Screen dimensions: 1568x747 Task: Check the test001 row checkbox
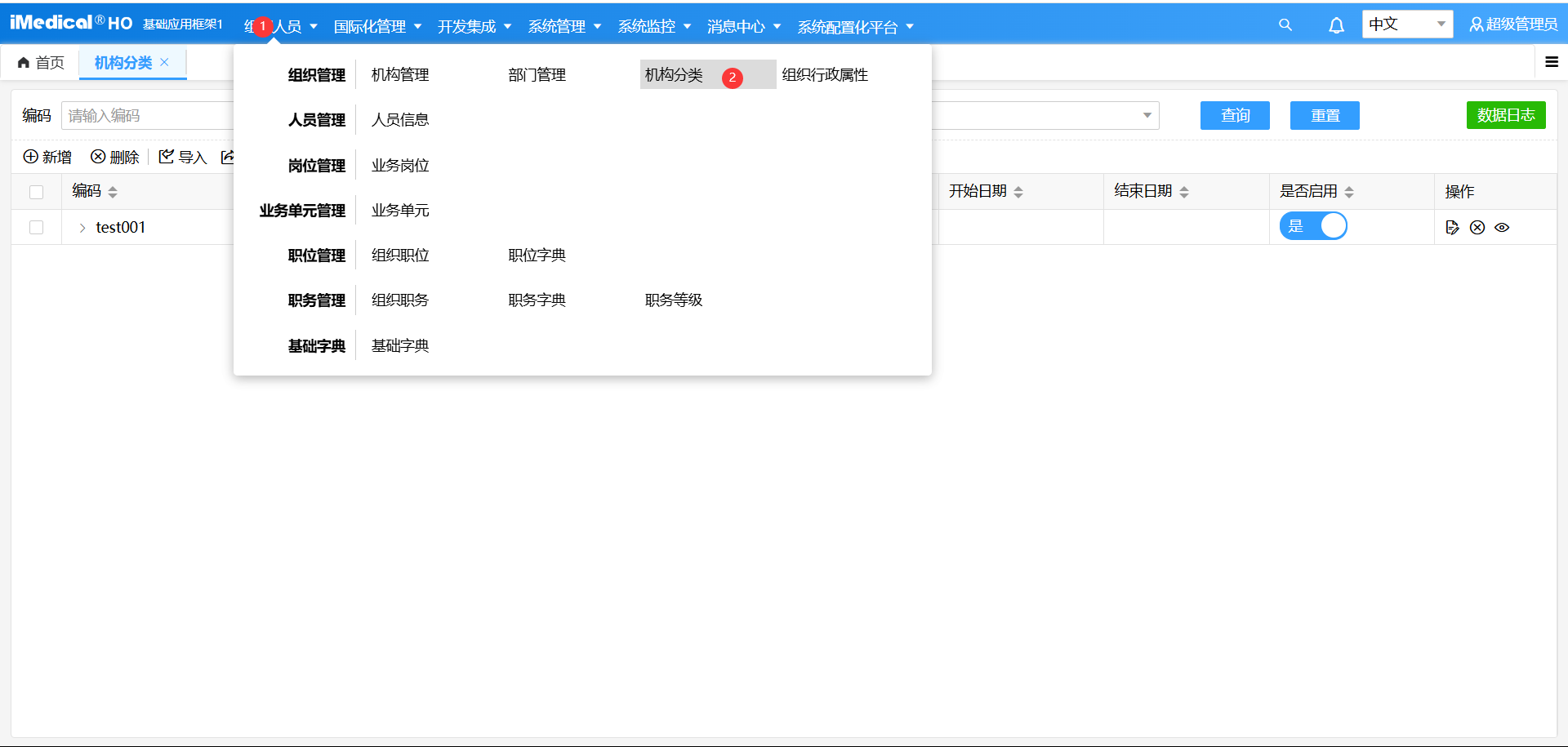point(36,228)
